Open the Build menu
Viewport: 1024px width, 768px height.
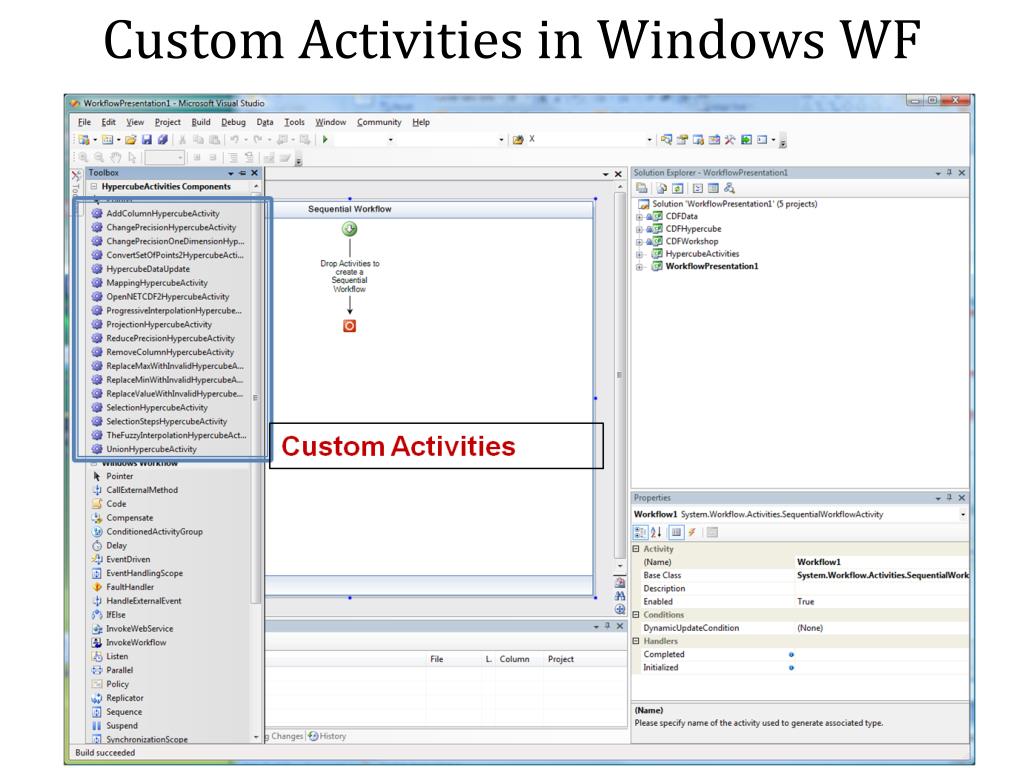point(200,122)
